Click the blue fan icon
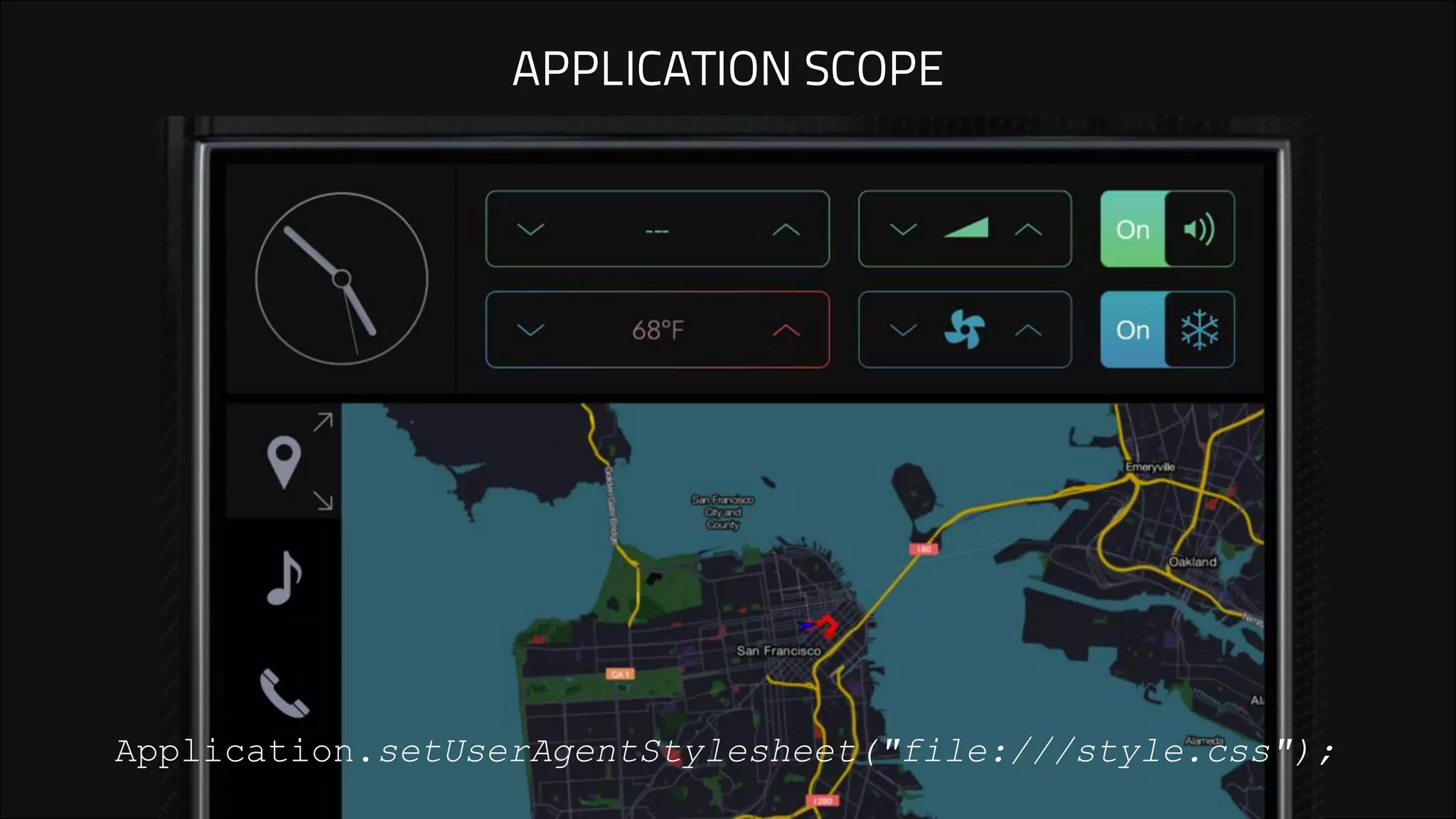 click(965, 330)
